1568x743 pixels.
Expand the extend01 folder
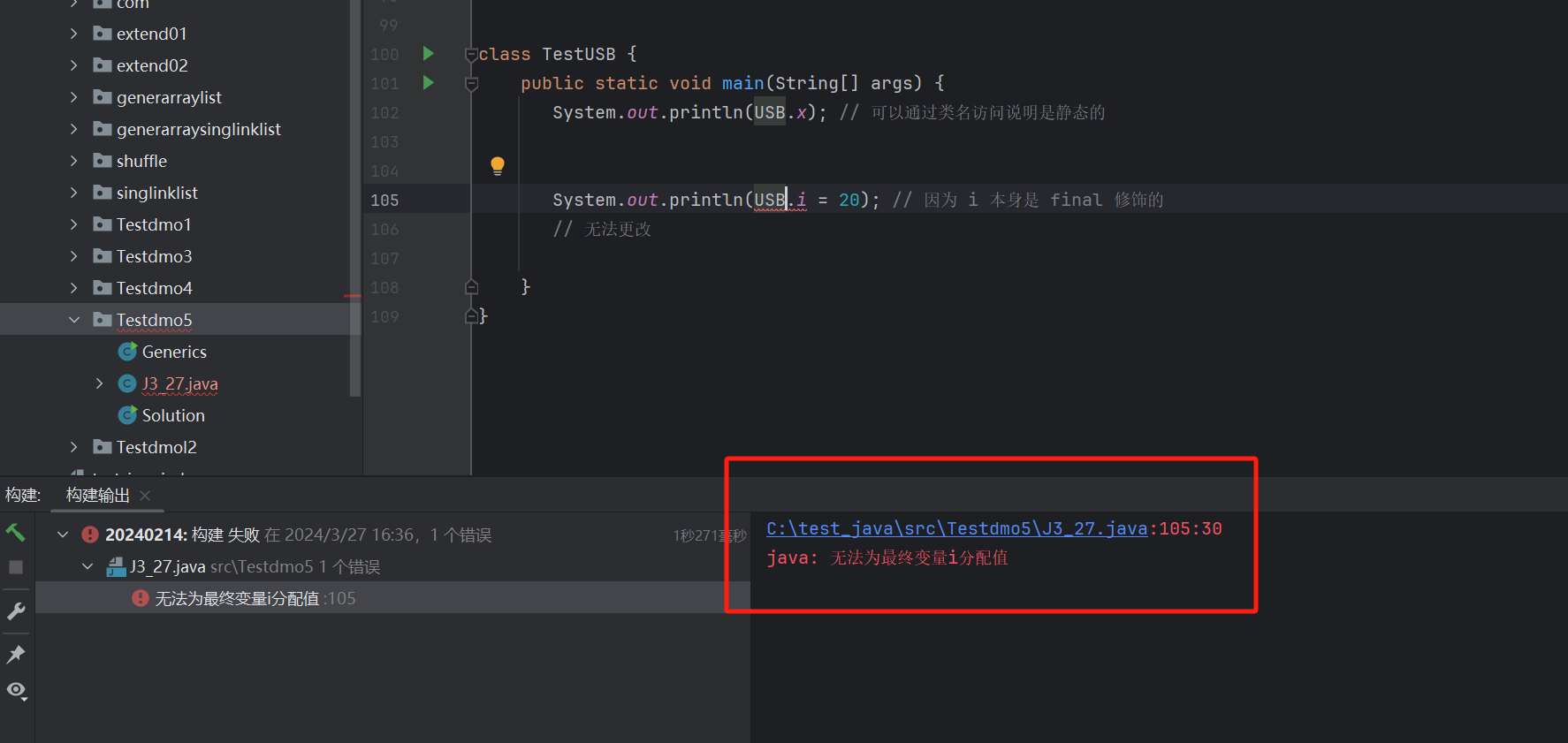click(74, 34)
